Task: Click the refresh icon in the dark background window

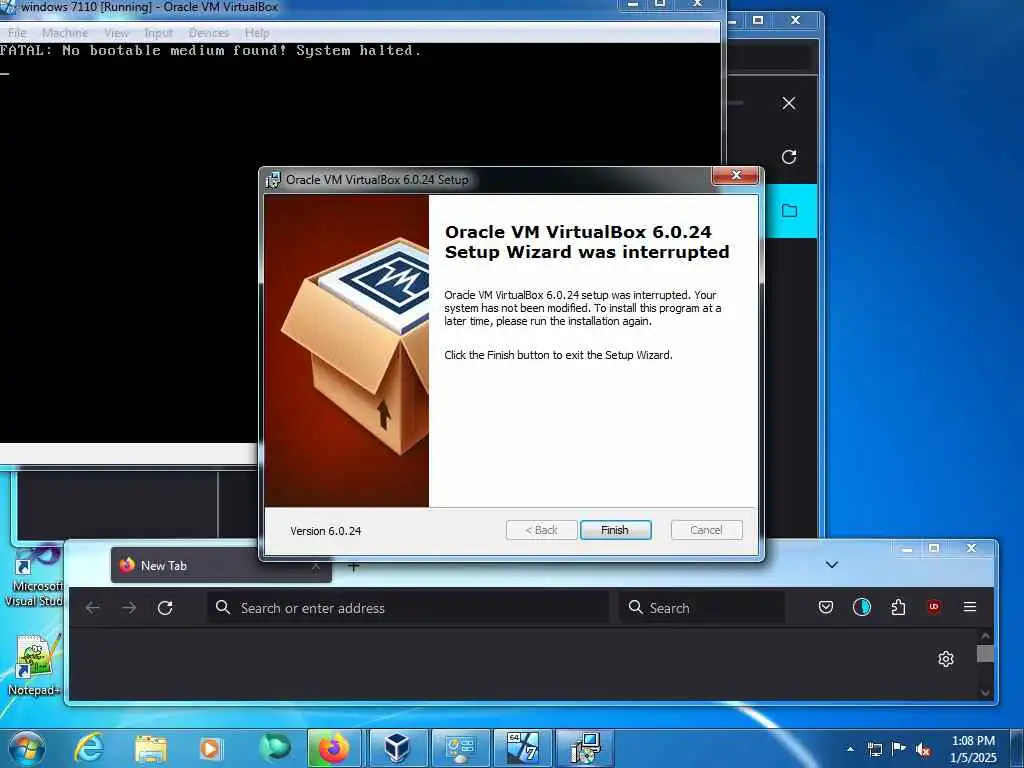Action: 789,157
